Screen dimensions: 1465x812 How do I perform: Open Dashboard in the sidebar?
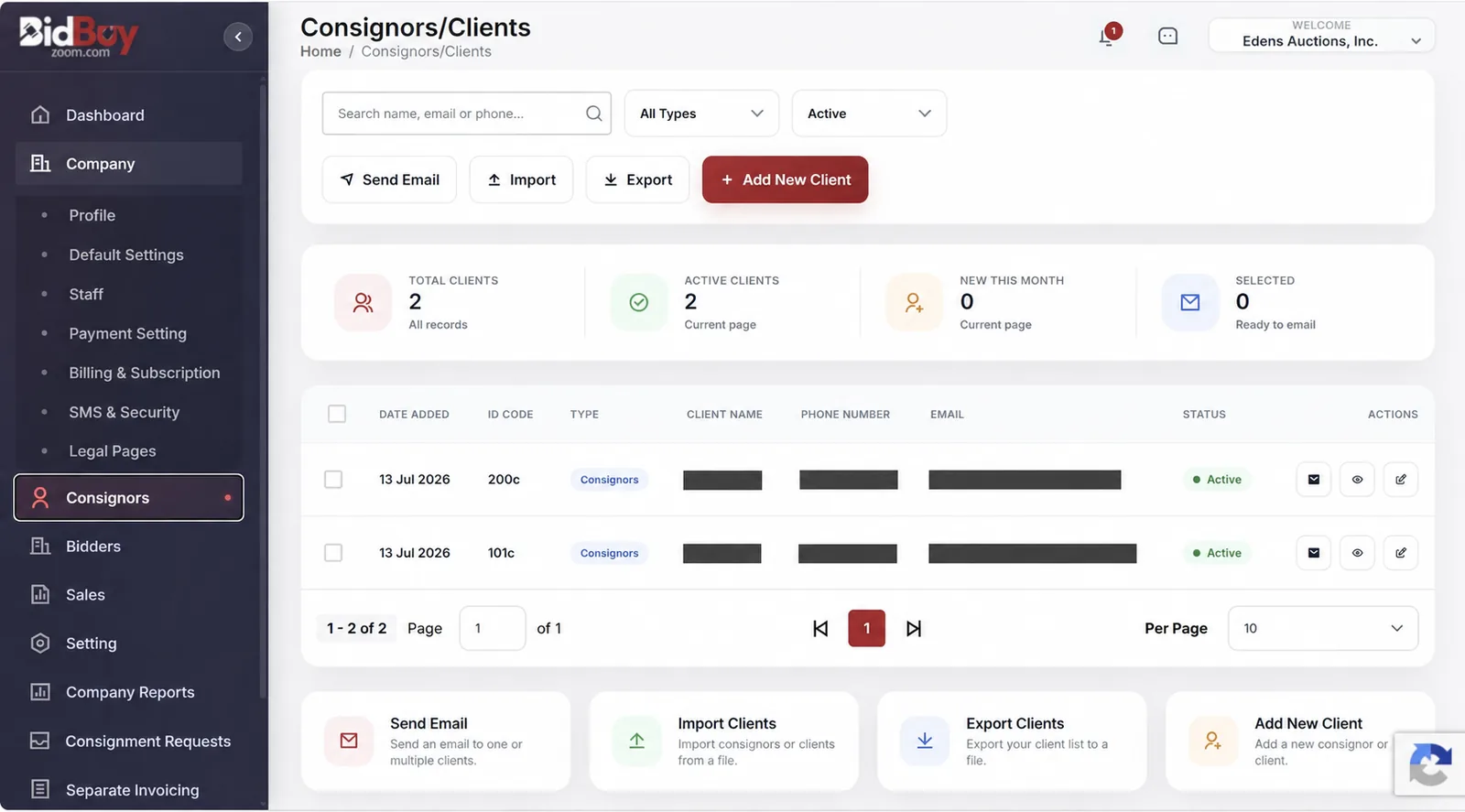point(129,115)
